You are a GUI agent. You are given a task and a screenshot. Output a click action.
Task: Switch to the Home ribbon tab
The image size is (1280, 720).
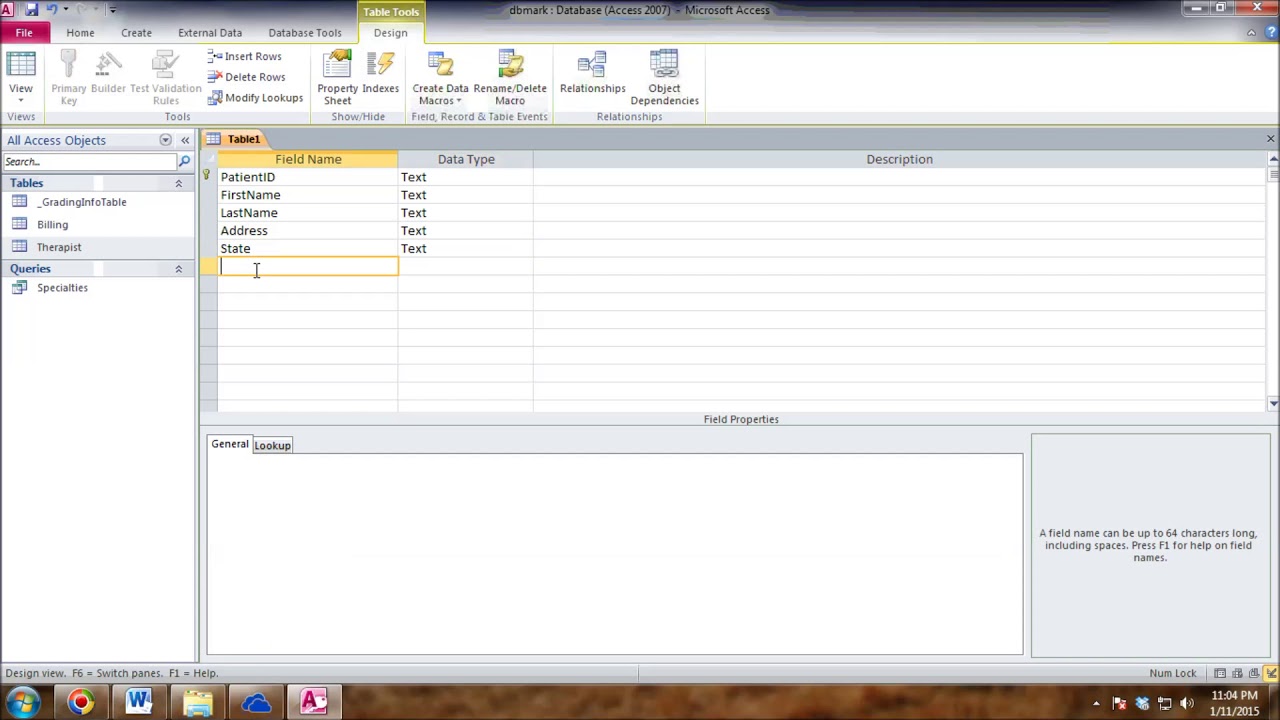coord(80,33)
